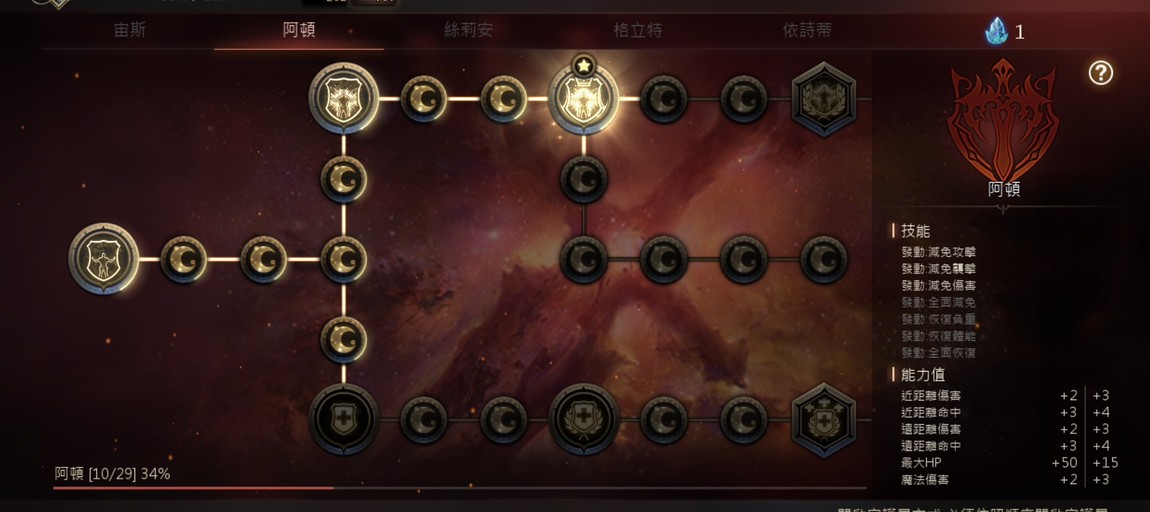The width and height of the screenshot is (1150, 512).
Task: Click the large red 阿頓 emblem
Action: click(x=1003, y=119)
